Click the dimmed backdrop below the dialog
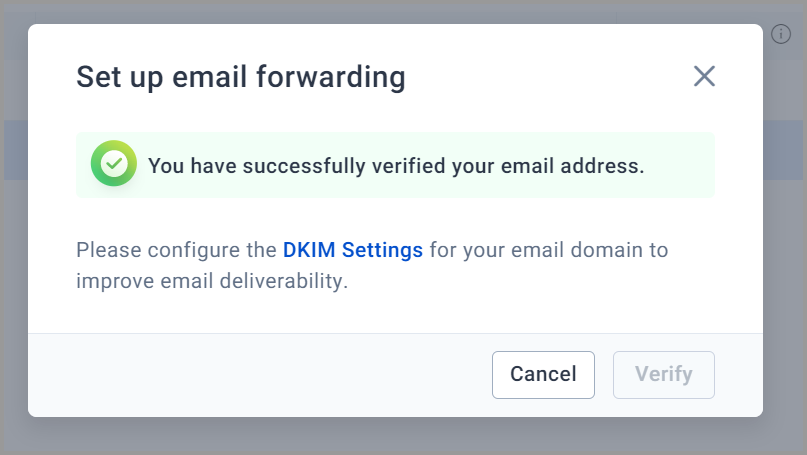This screenshot has height=455, width=807. [404, 436]
